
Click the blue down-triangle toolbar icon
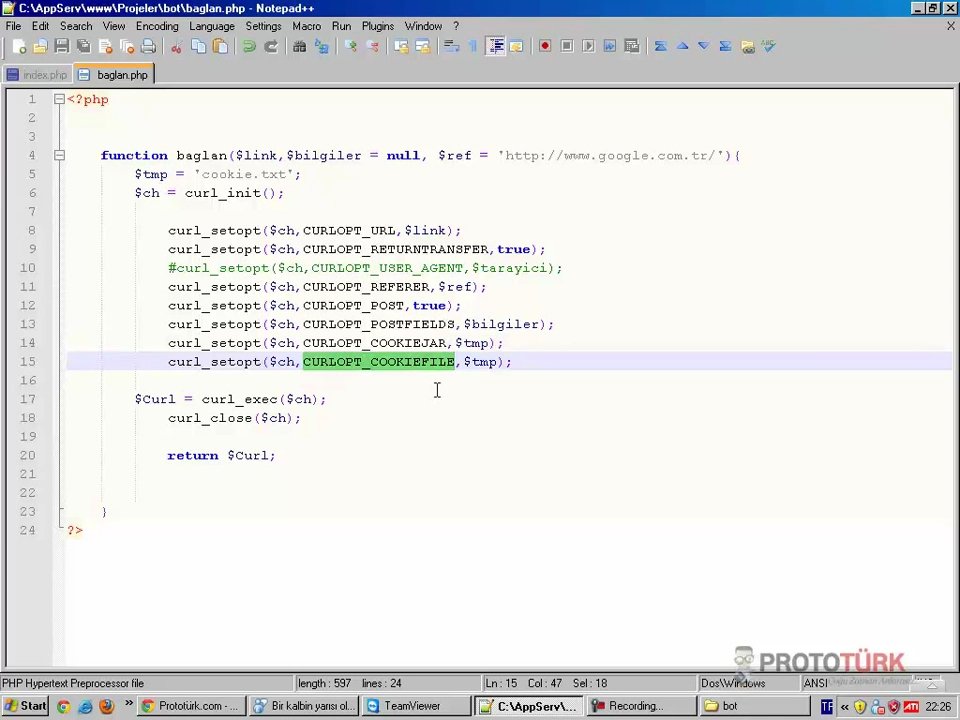click(x=704, y=47)
